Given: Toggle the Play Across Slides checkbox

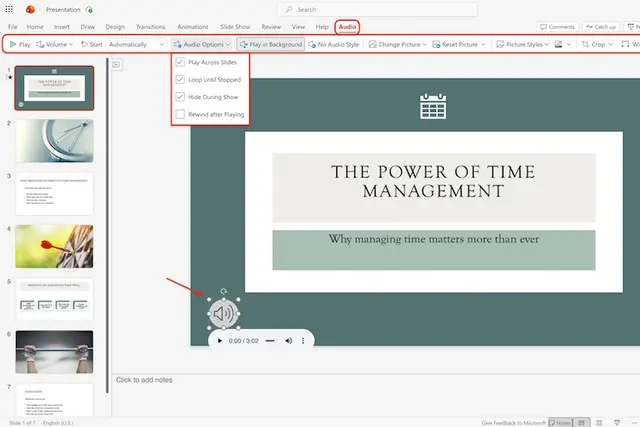Looking at the screenshot, I should click(x=180, y=62).
